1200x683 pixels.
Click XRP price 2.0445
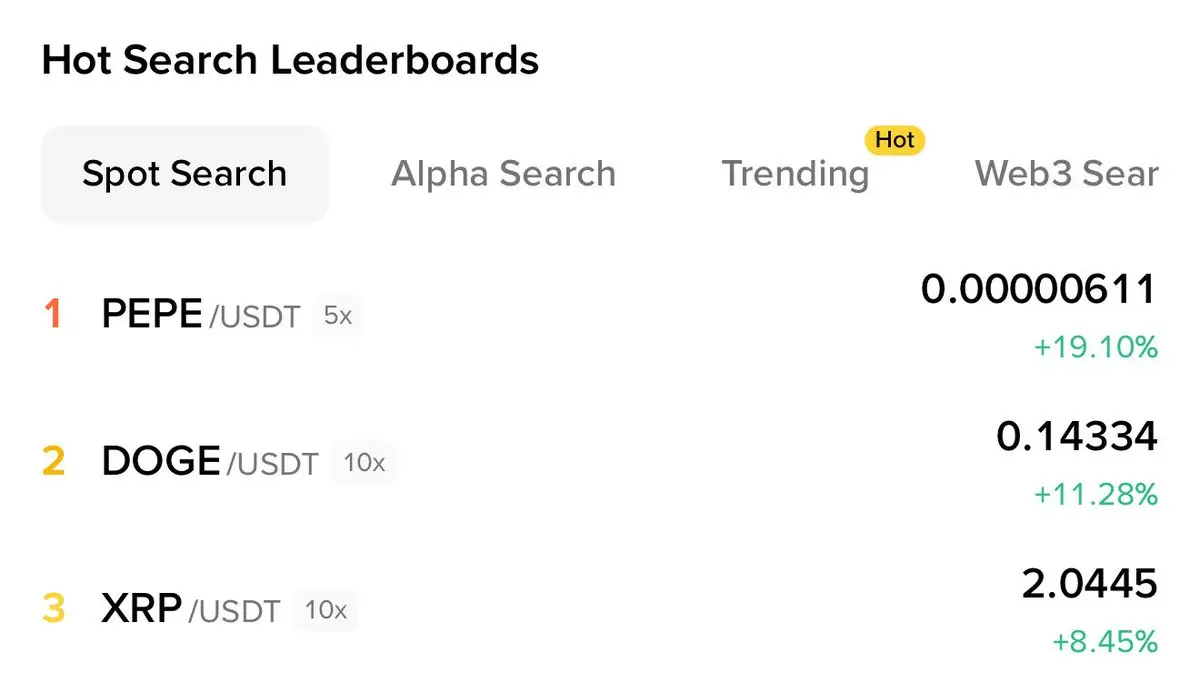tap(1089, 583)
